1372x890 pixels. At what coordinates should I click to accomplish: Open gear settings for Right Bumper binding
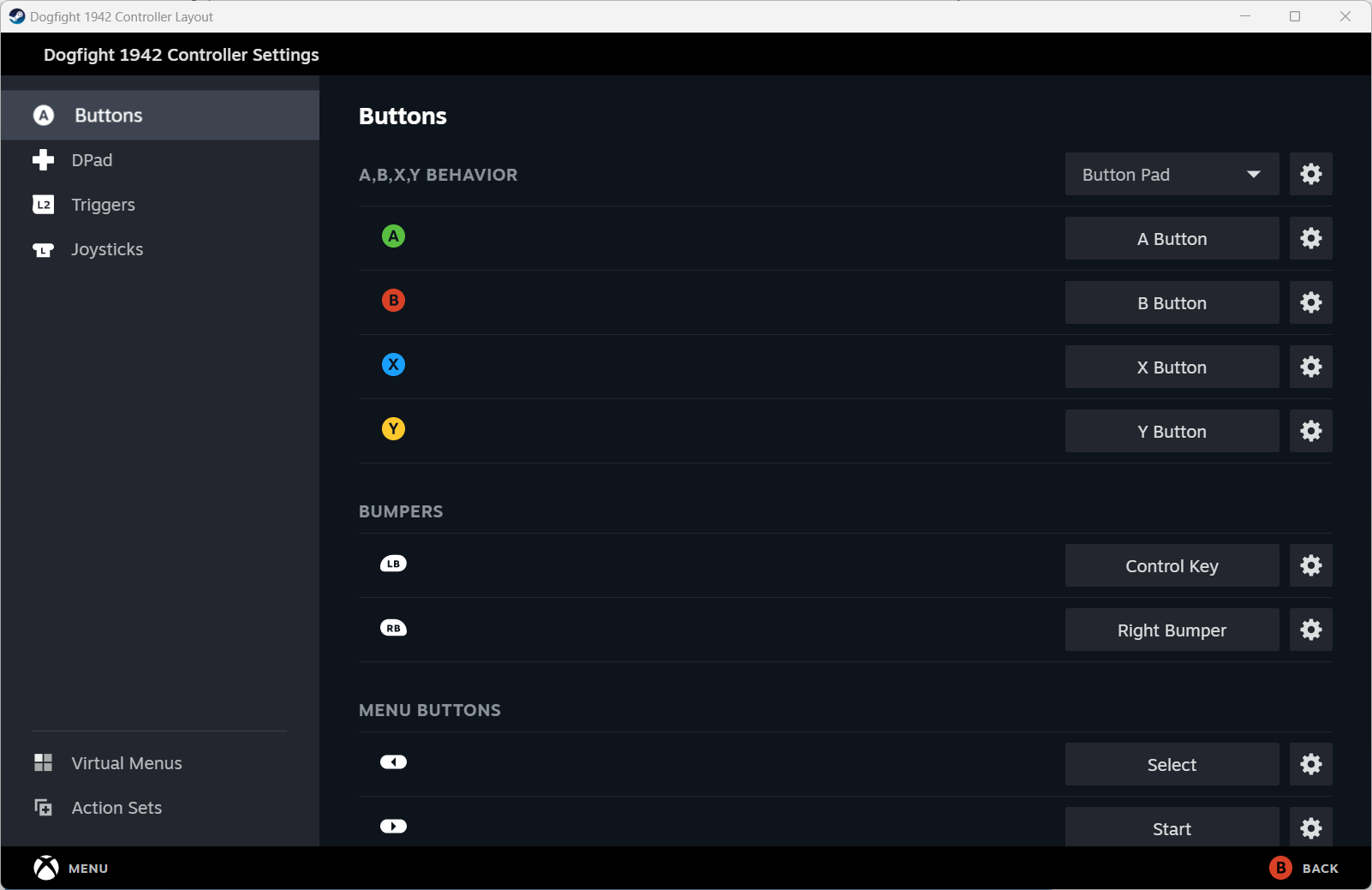point(1310,630)
